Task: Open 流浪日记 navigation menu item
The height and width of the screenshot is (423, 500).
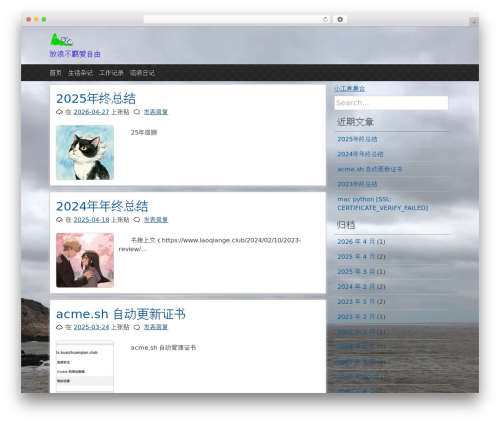Action: pos(142,73)
